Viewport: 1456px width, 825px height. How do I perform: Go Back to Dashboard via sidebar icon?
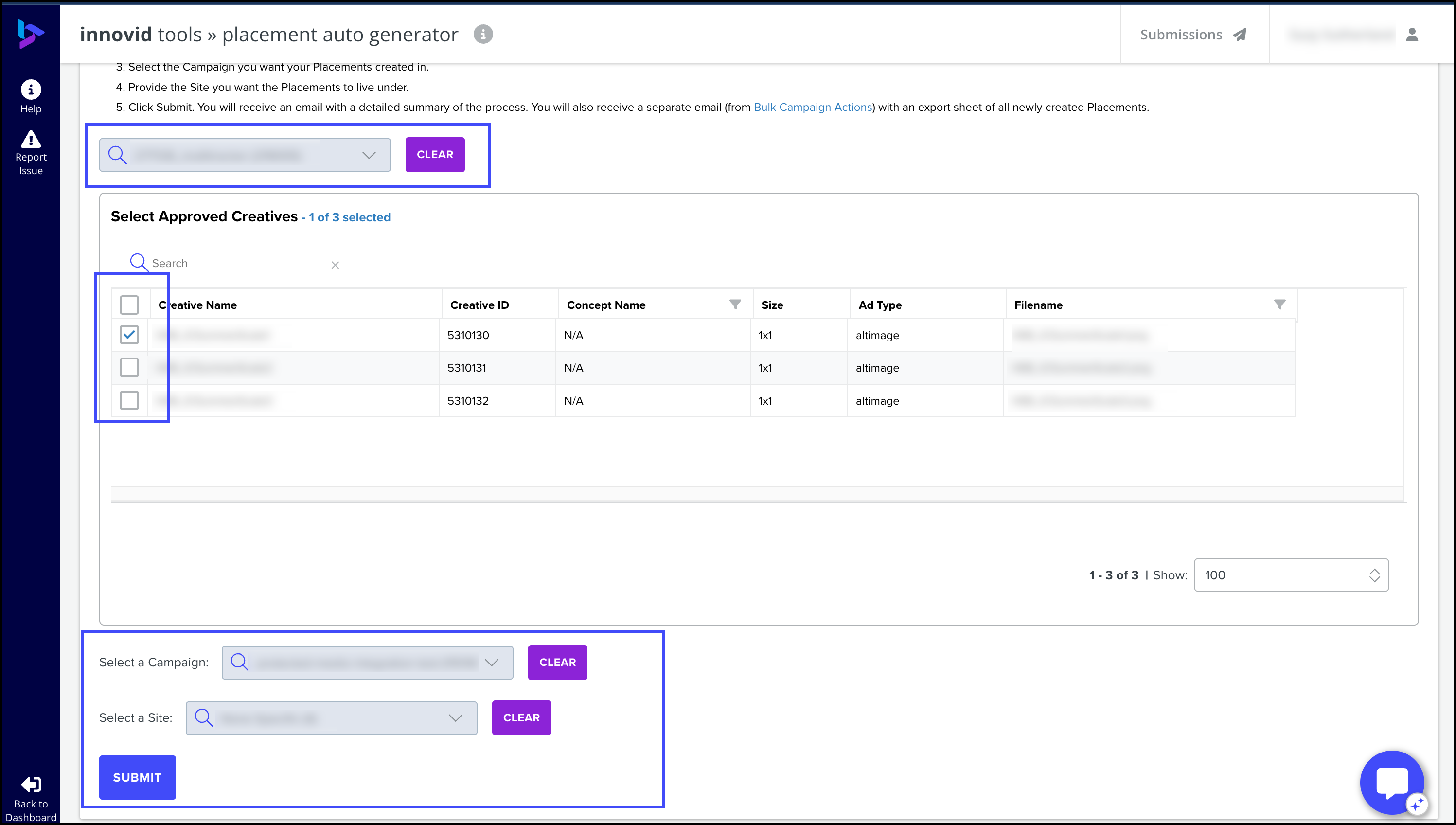coord(31,785)
